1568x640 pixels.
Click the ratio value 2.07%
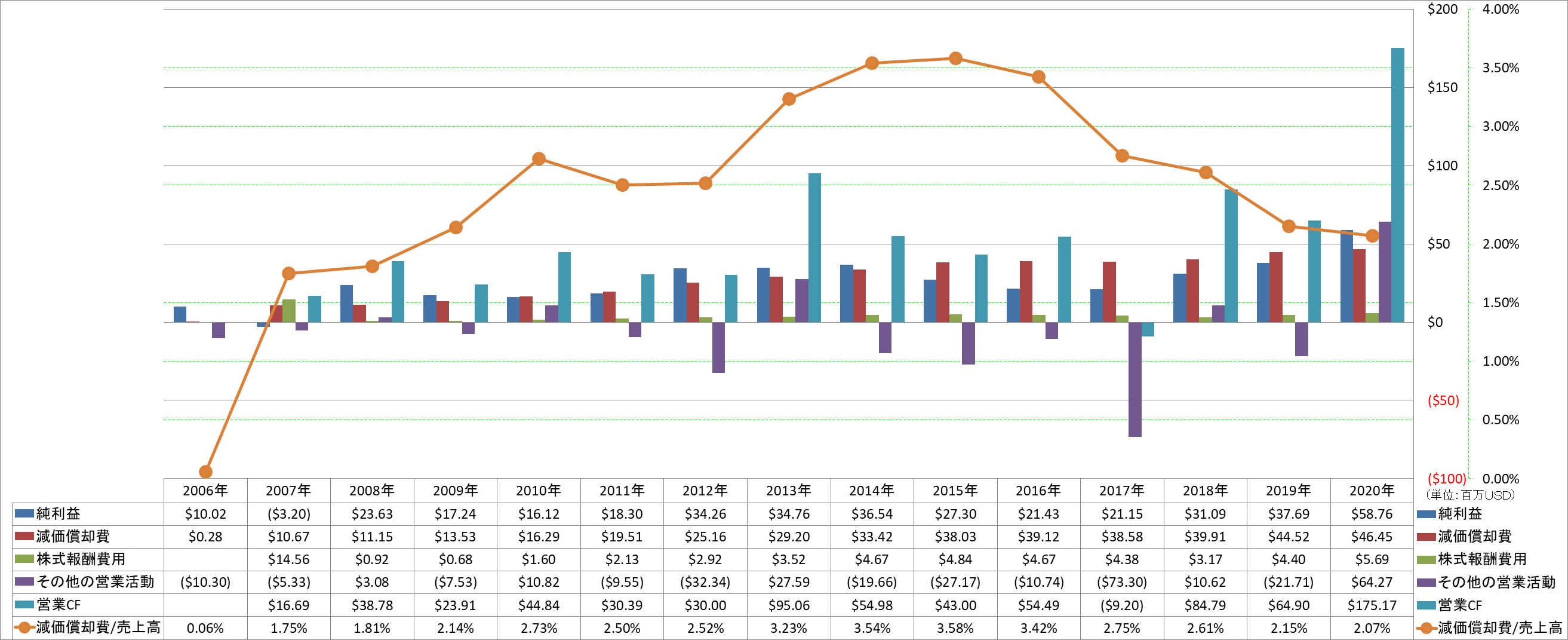(1372, 628)
